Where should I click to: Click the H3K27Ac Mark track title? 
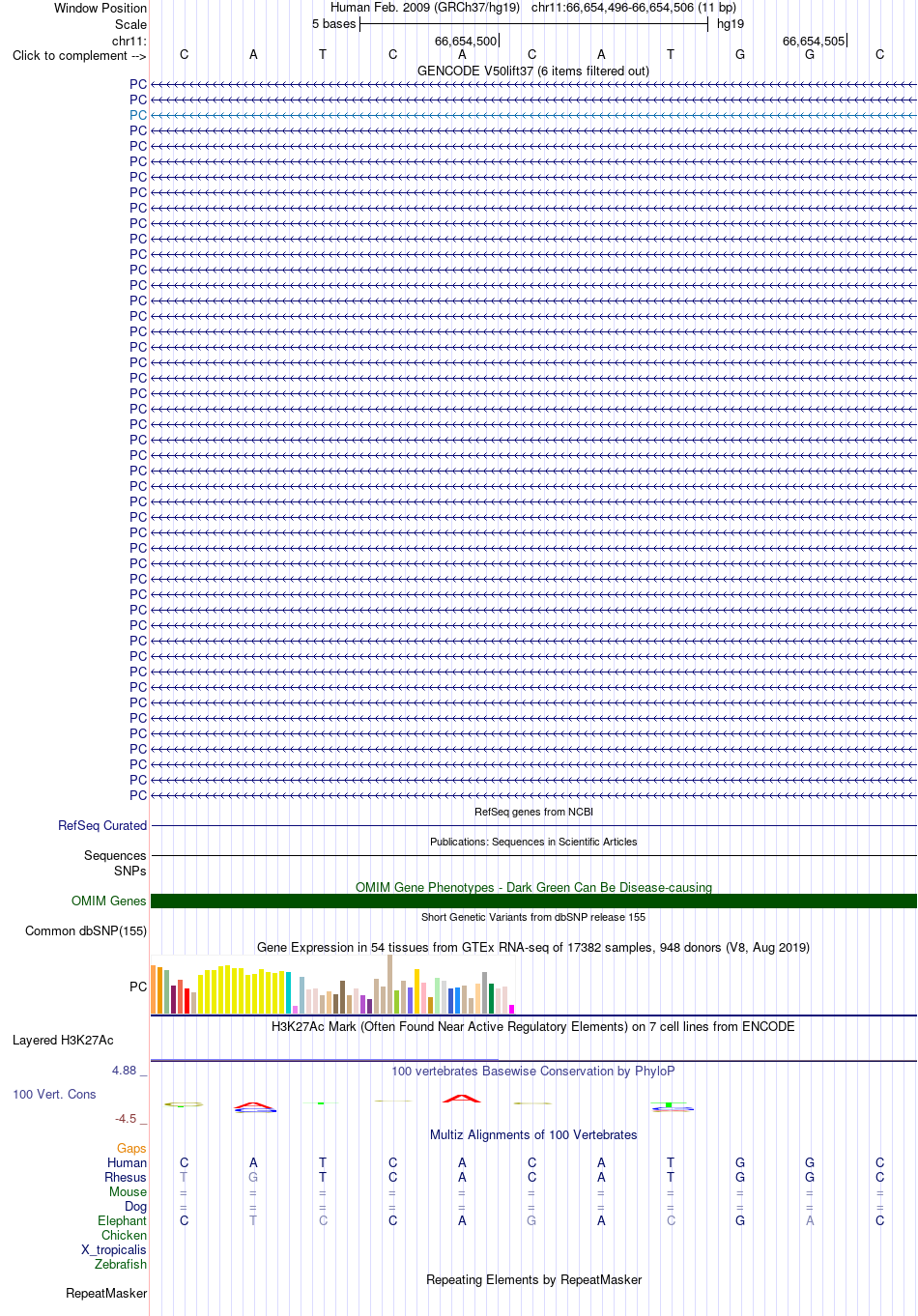pyautogui.click(x=533, y=1026)
